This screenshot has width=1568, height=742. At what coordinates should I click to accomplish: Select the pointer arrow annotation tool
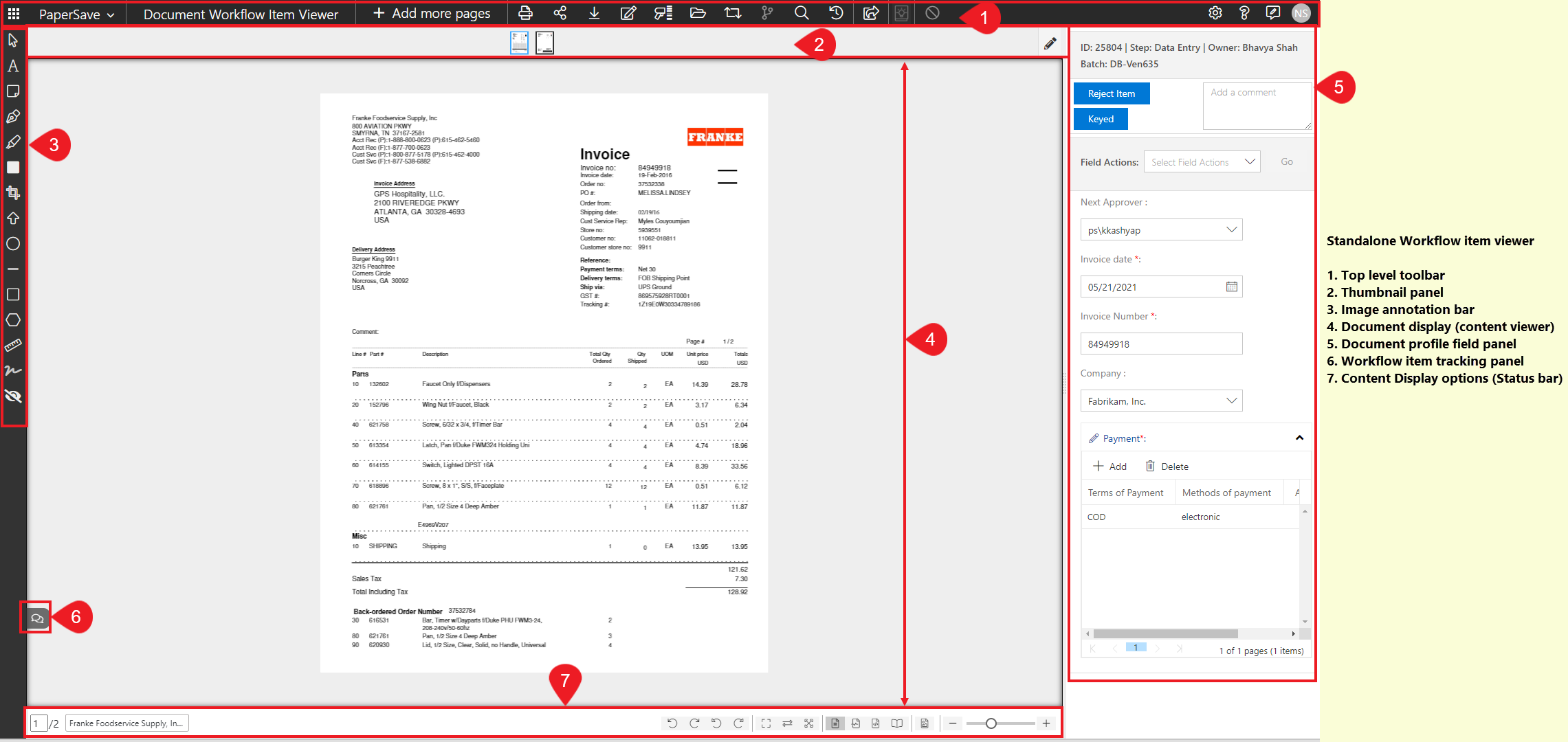coord(13,41)
